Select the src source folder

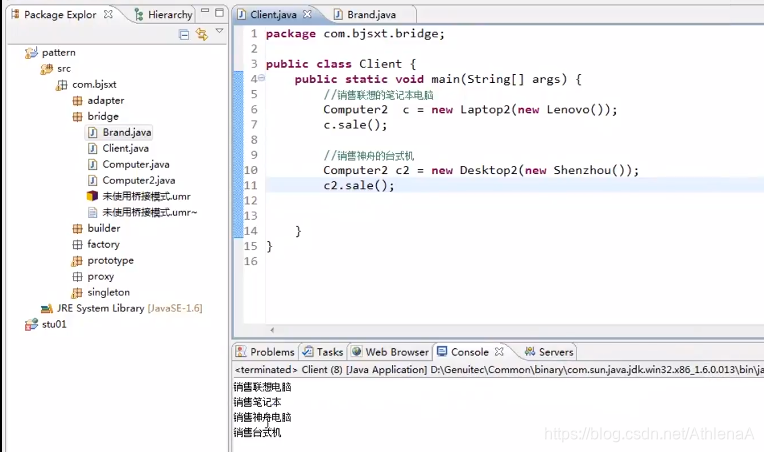click(64, 69)
